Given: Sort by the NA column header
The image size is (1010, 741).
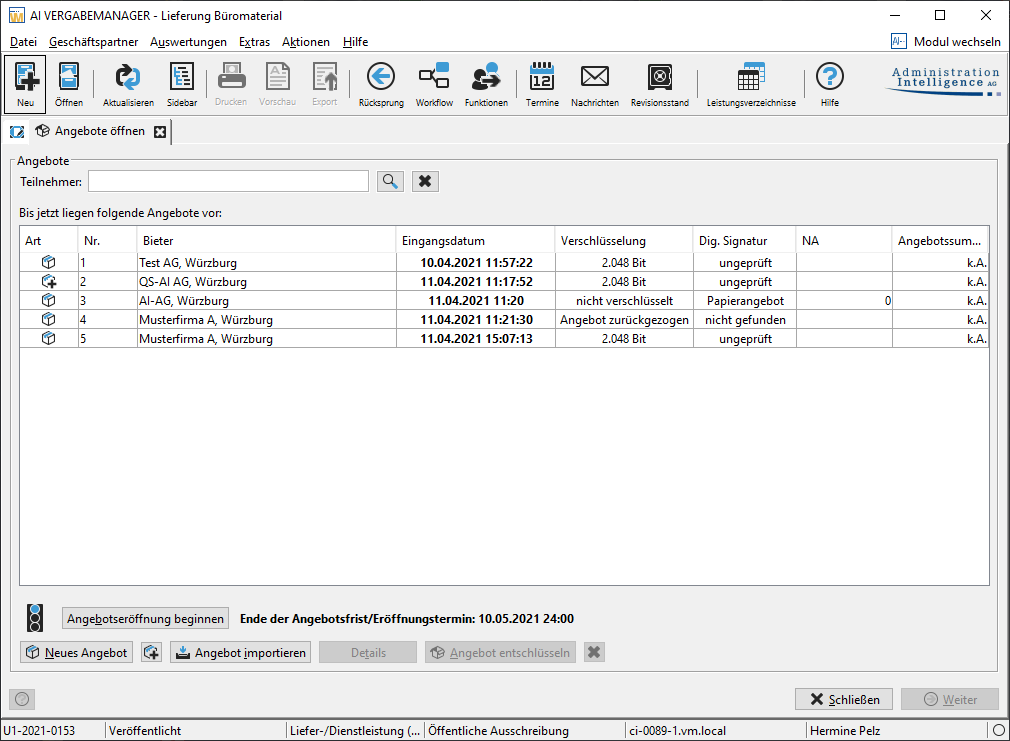Looking at the screenshot, I should [x=844, y=240].
